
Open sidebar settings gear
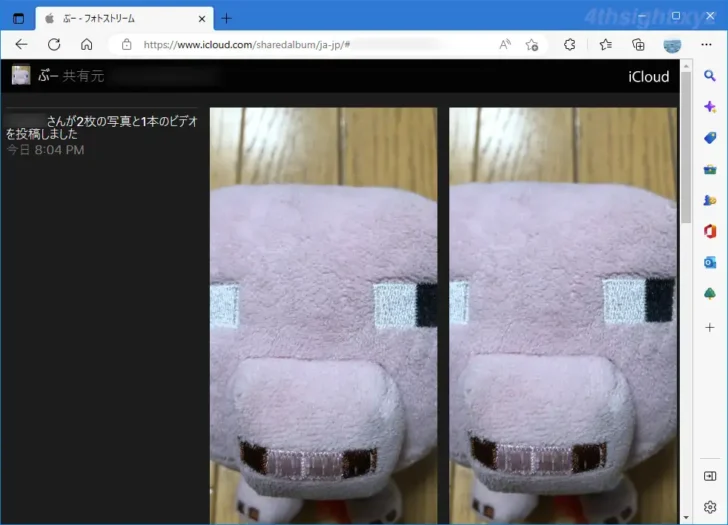pos(709,507)
